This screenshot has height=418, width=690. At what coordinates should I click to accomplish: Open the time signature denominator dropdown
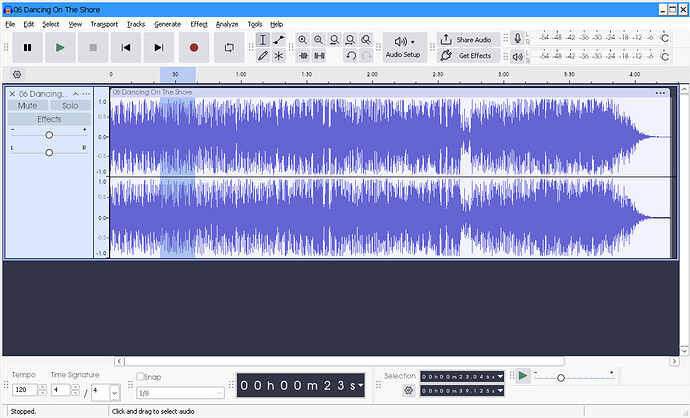[x=114, y=392]
